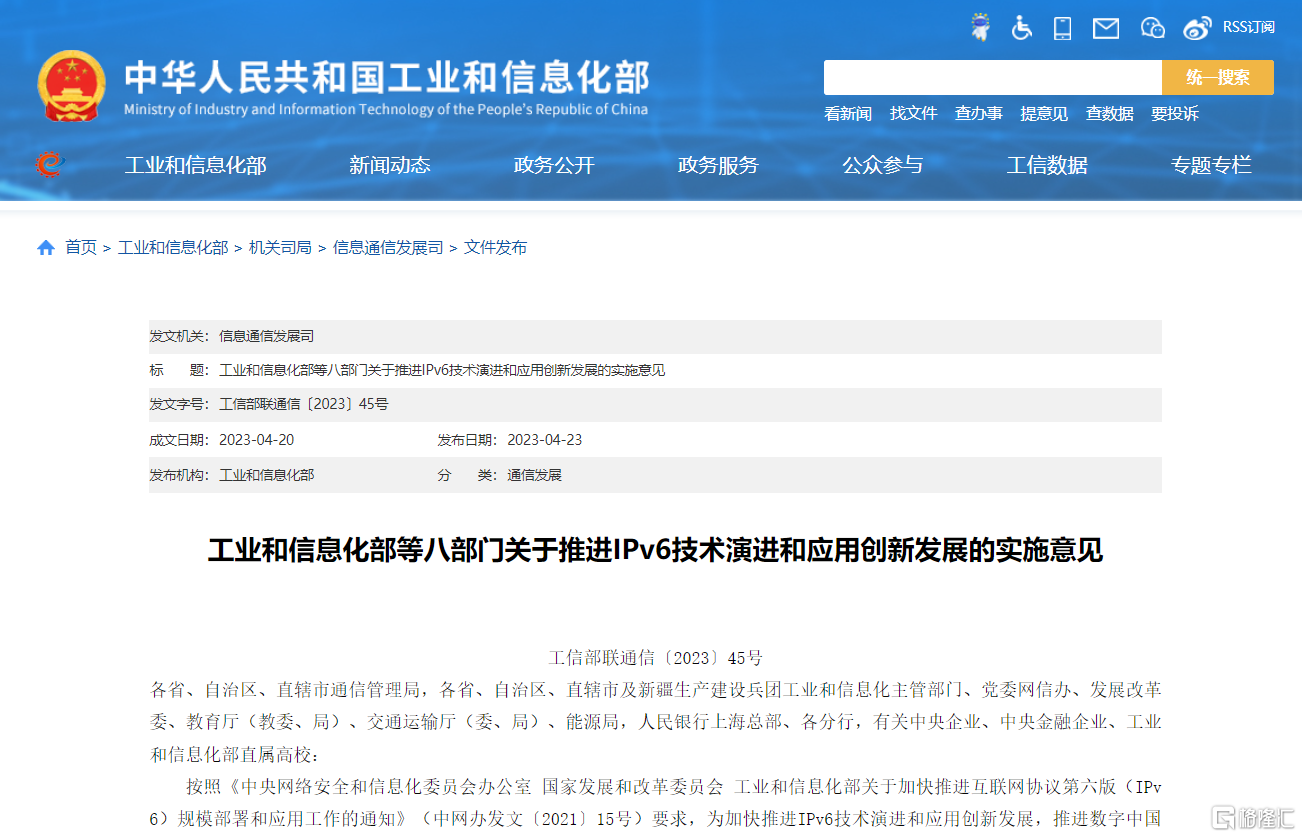The width and height of the screenshot is (1302, 837).
Task: Click the email envelope icon
Action: pos(1106,28)
